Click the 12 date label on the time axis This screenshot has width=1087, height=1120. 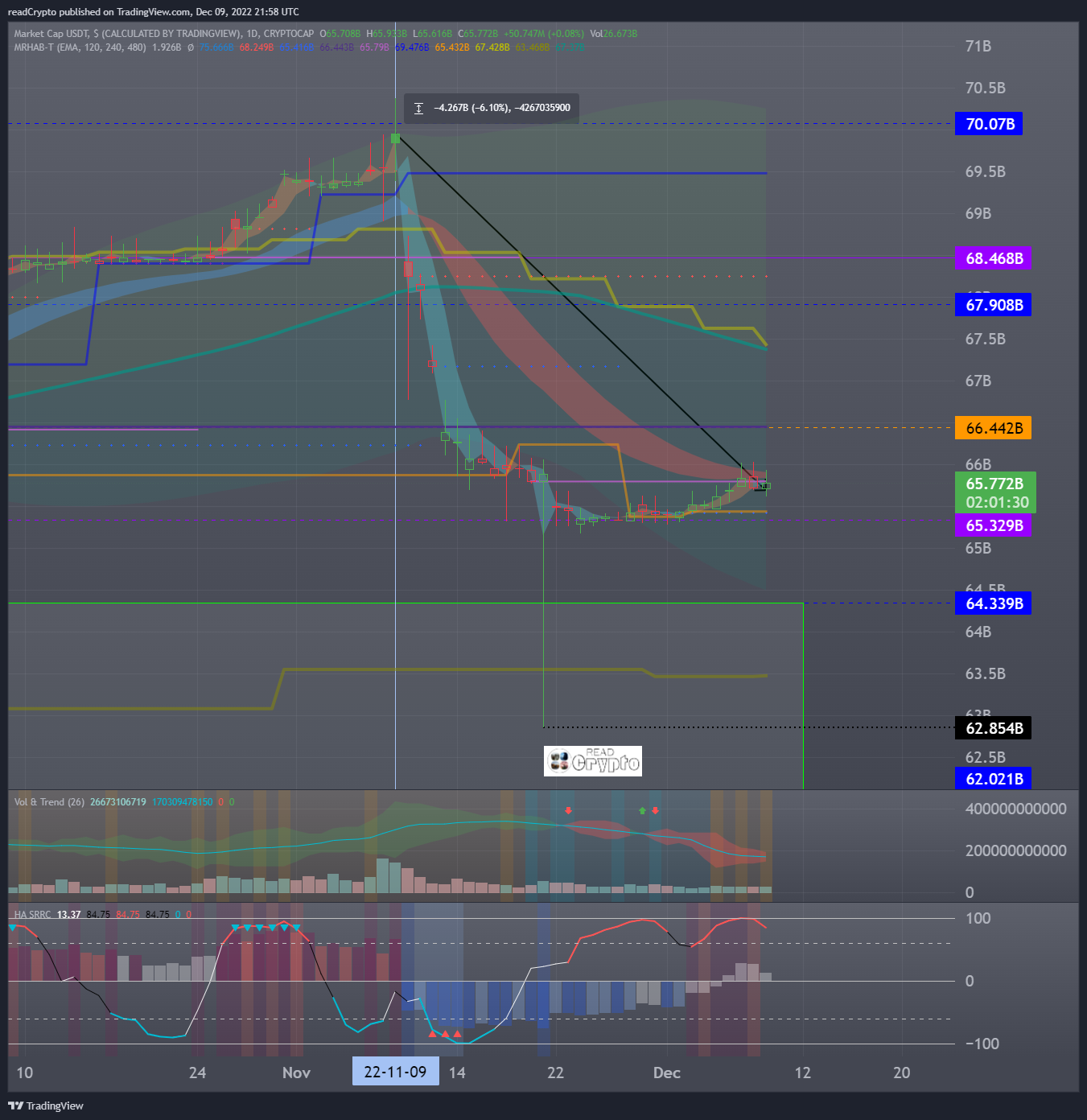802,1073
